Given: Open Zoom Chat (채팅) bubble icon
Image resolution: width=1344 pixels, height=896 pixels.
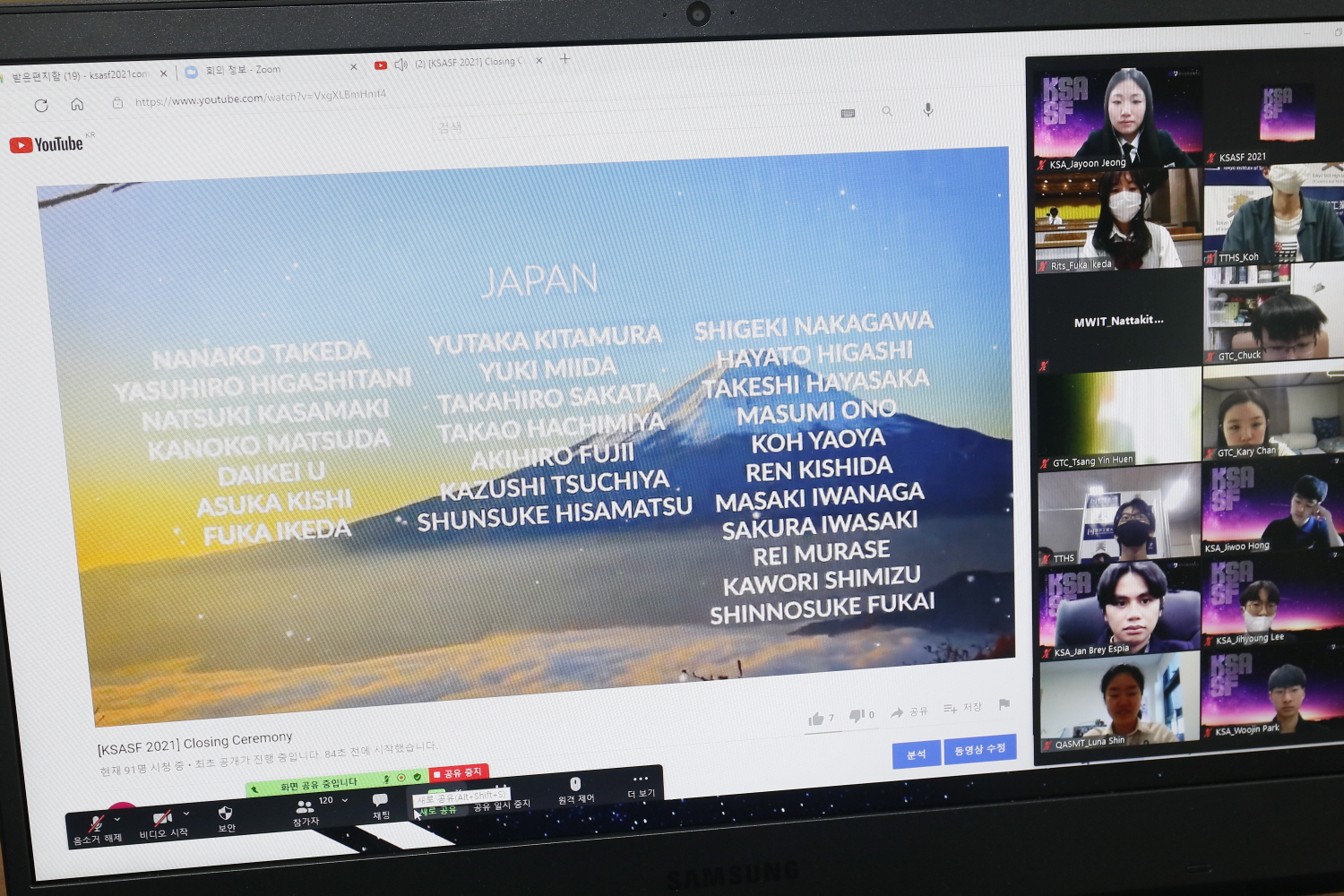Looking at the screenshot, I should (x=381, y=806).
